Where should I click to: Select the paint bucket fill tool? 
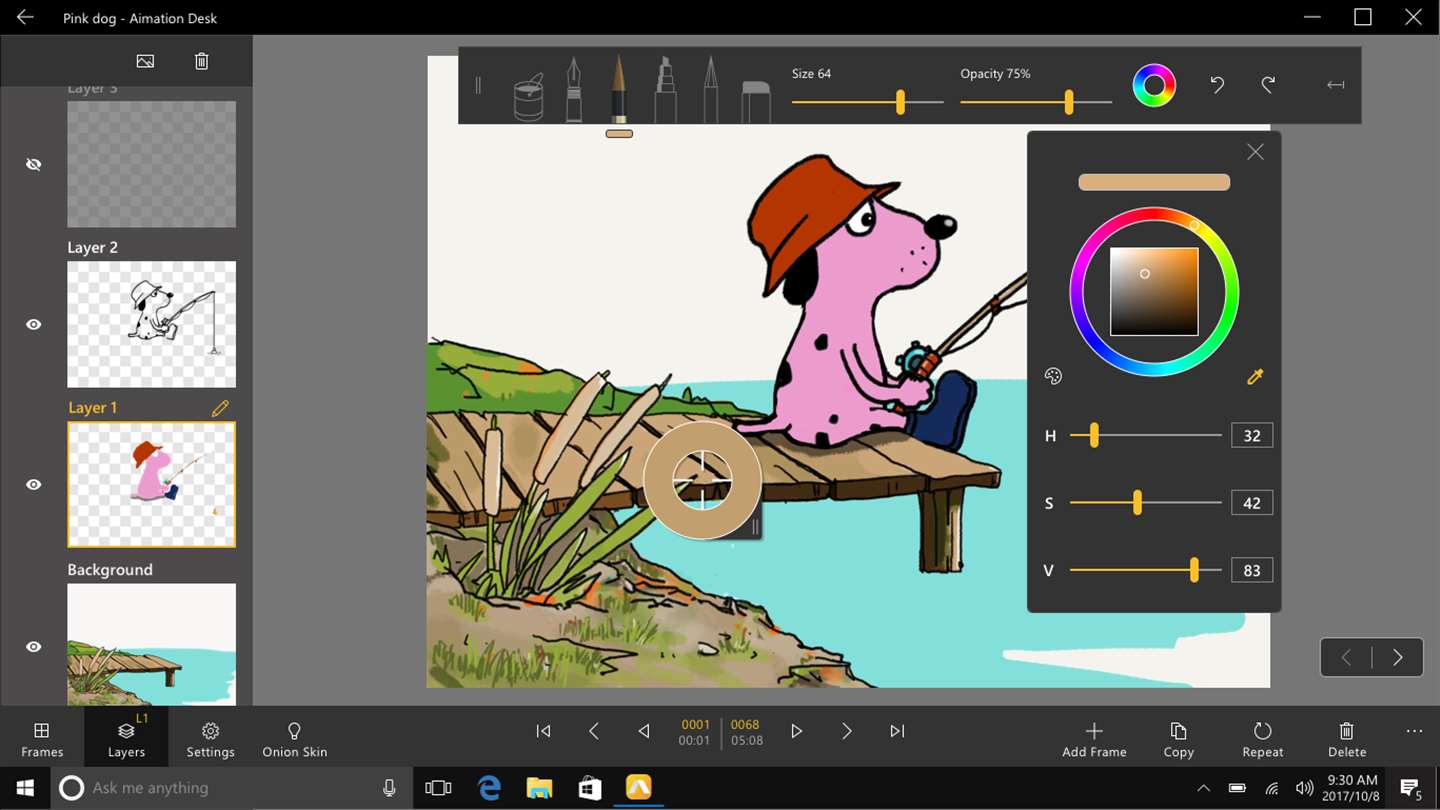pos(528,97)
